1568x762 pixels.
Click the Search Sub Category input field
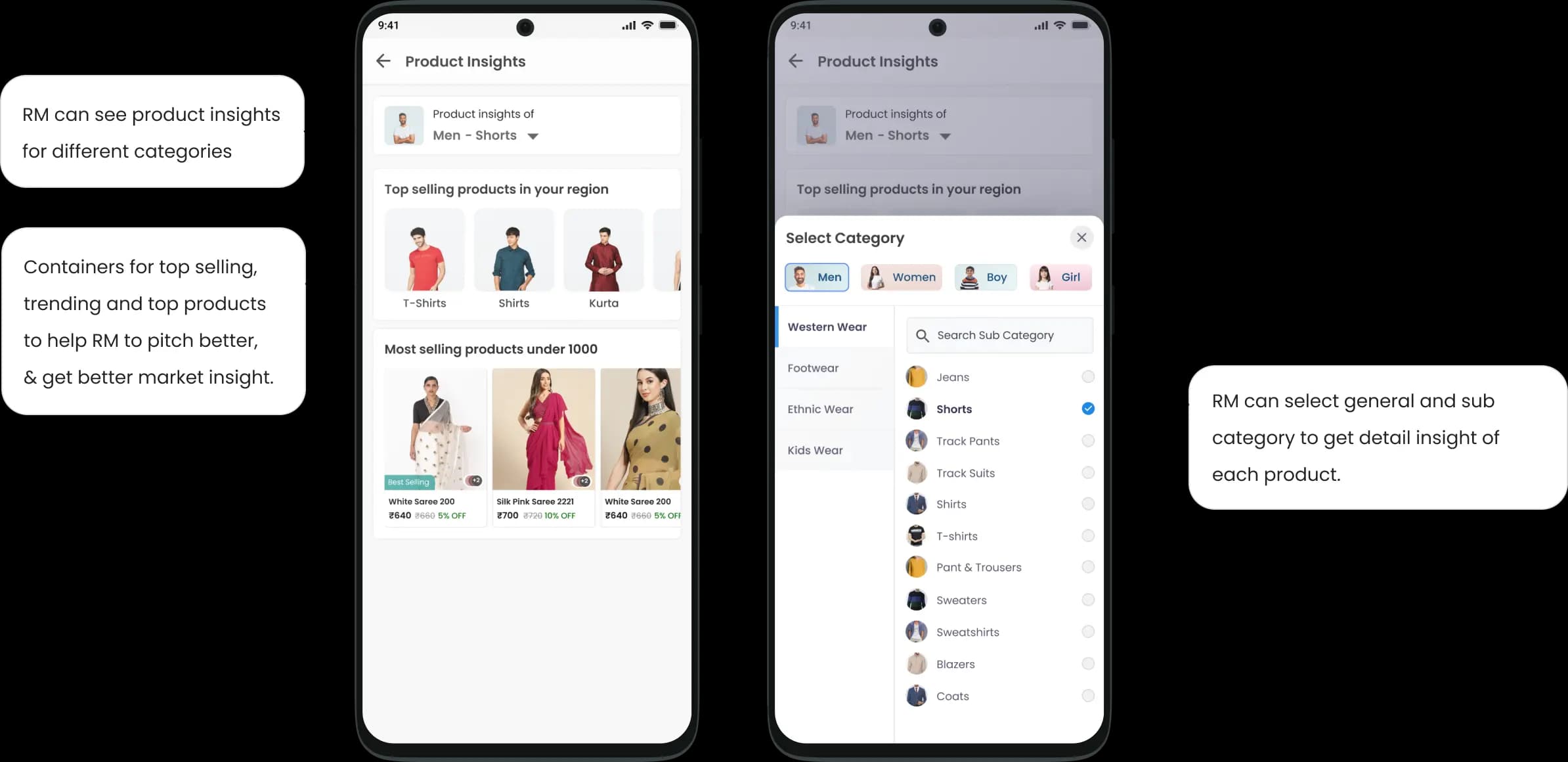(999, 335)
